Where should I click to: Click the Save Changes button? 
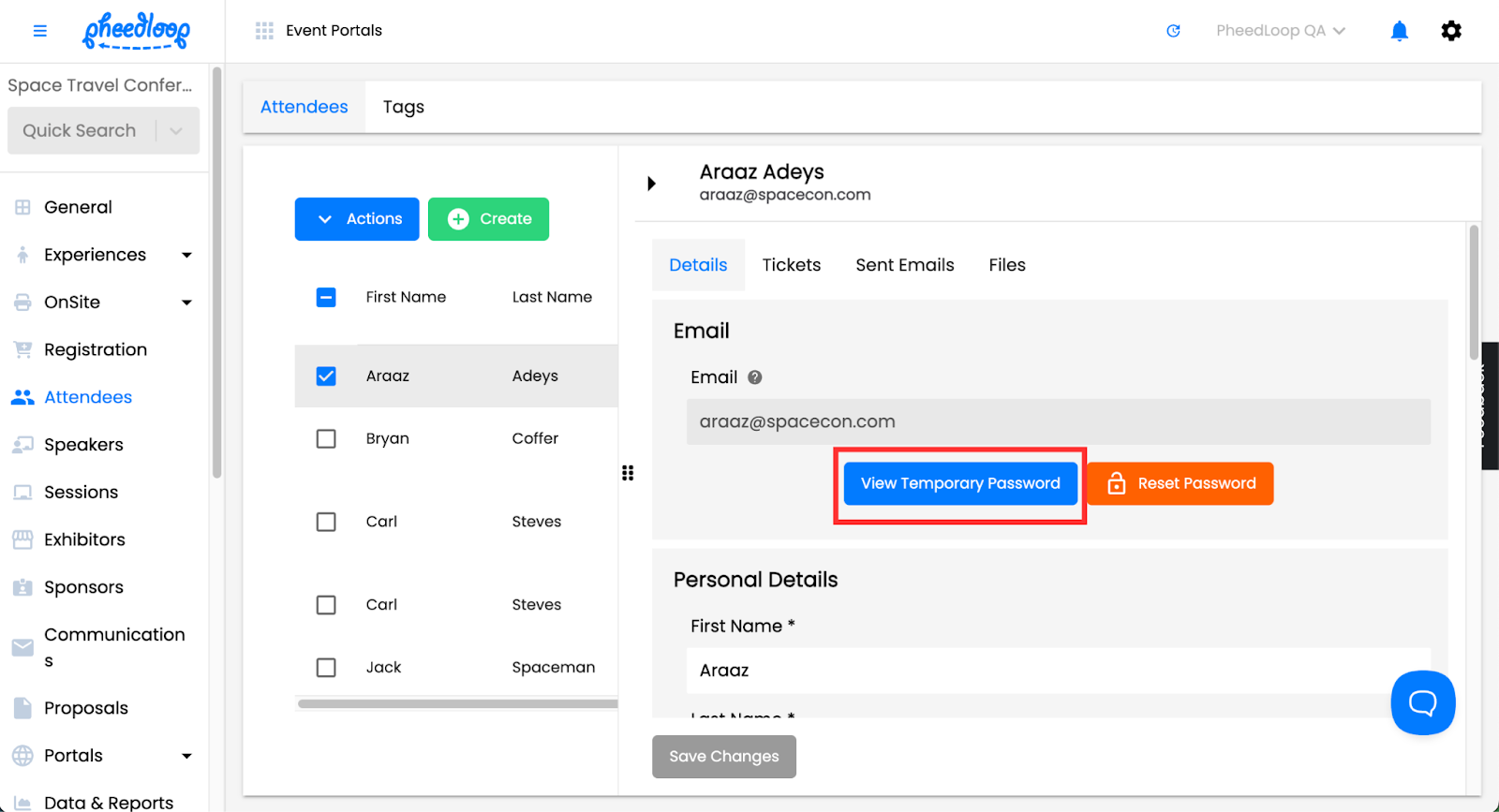(724, 757)
